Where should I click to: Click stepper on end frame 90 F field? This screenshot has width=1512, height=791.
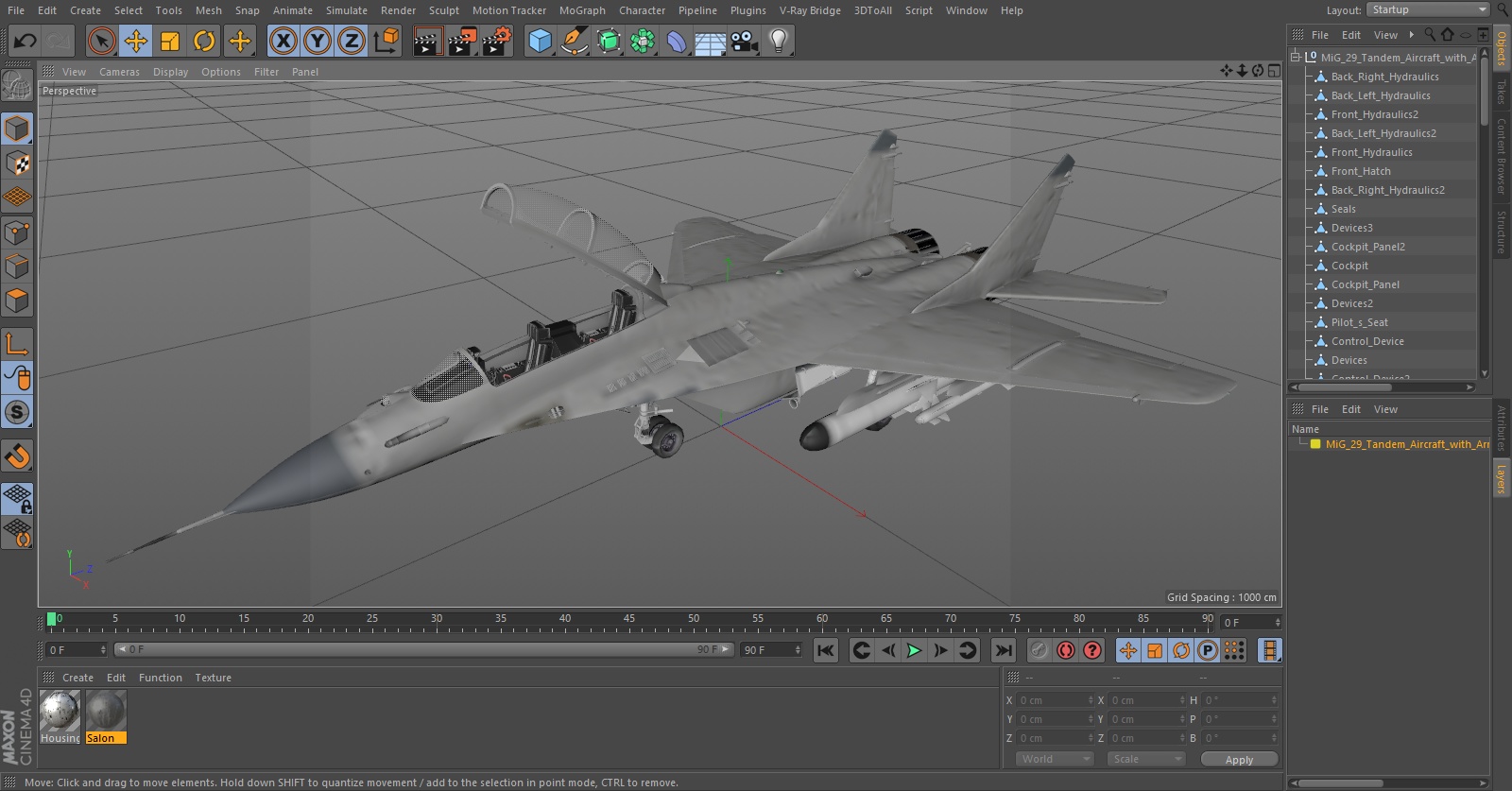pyautogui.click(x=798, y=650)
